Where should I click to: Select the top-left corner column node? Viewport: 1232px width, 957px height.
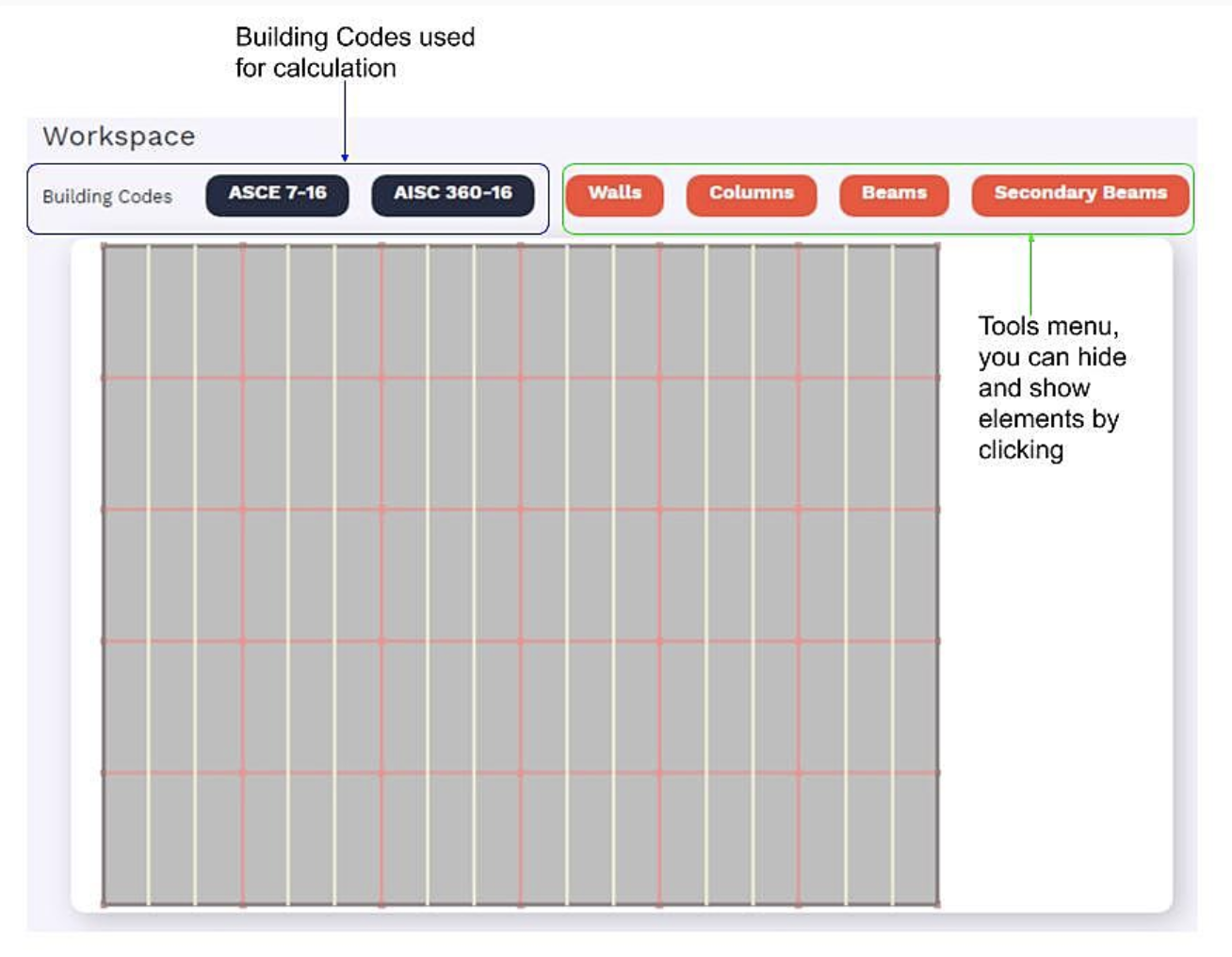(x=104, y=246)
